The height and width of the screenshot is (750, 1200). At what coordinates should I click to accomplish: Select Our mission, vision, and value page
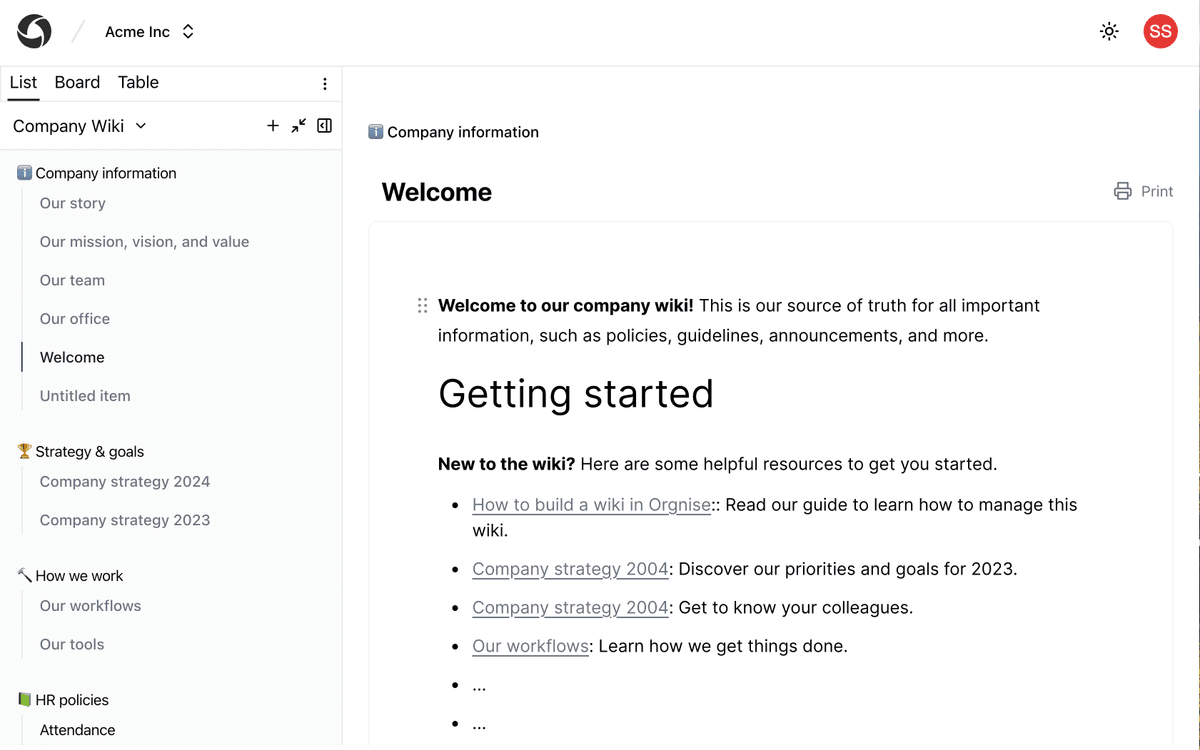pyautogui.click(x=144, y=242)
